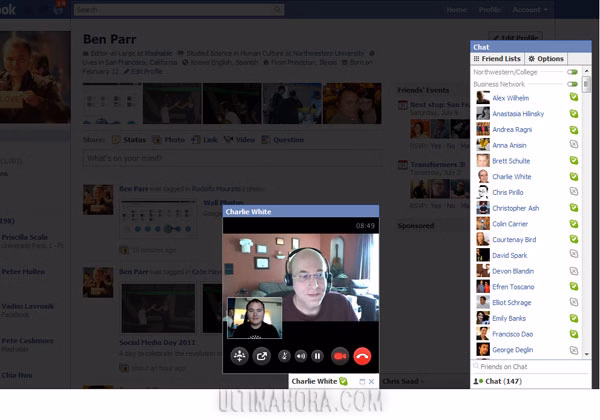
Task: Toggle the Business Network list switch
Action: coord(572,84)
